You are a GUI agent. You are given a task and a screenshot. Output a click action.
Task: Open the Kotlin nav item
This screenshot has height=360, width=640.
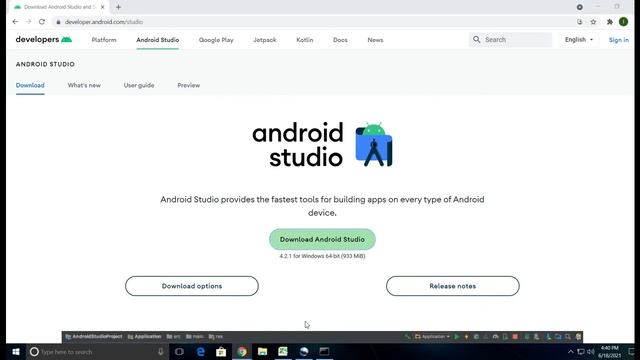coord(304,40)
